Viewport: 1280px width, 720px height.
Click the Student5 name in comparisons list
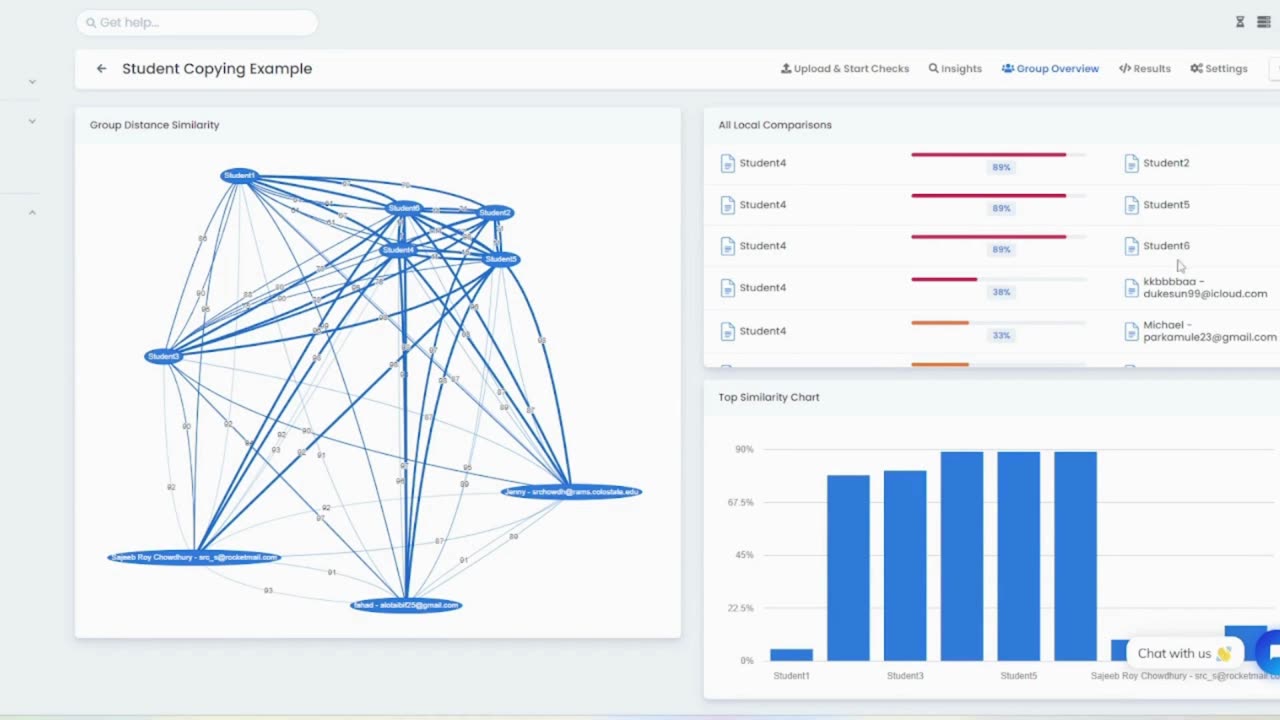[x=1166, y=205]
